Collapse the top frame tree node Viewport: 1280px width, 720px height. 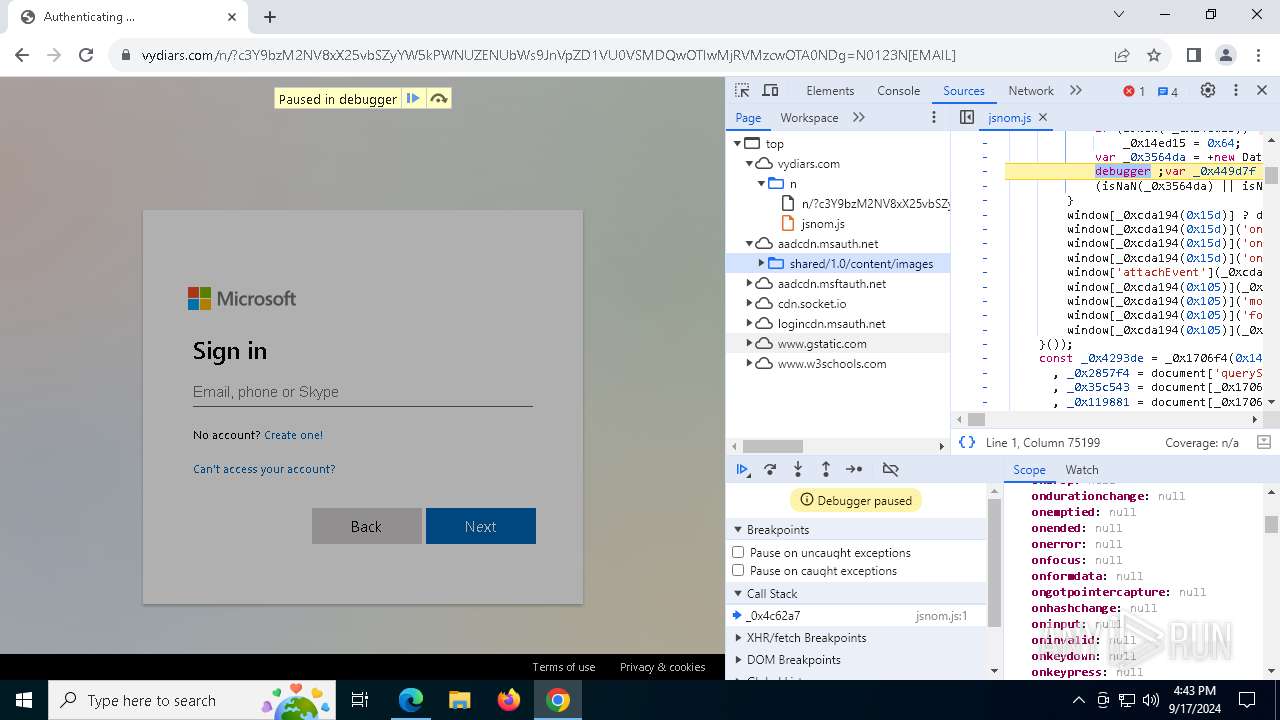pyautogui.click(x=738, y=143)
